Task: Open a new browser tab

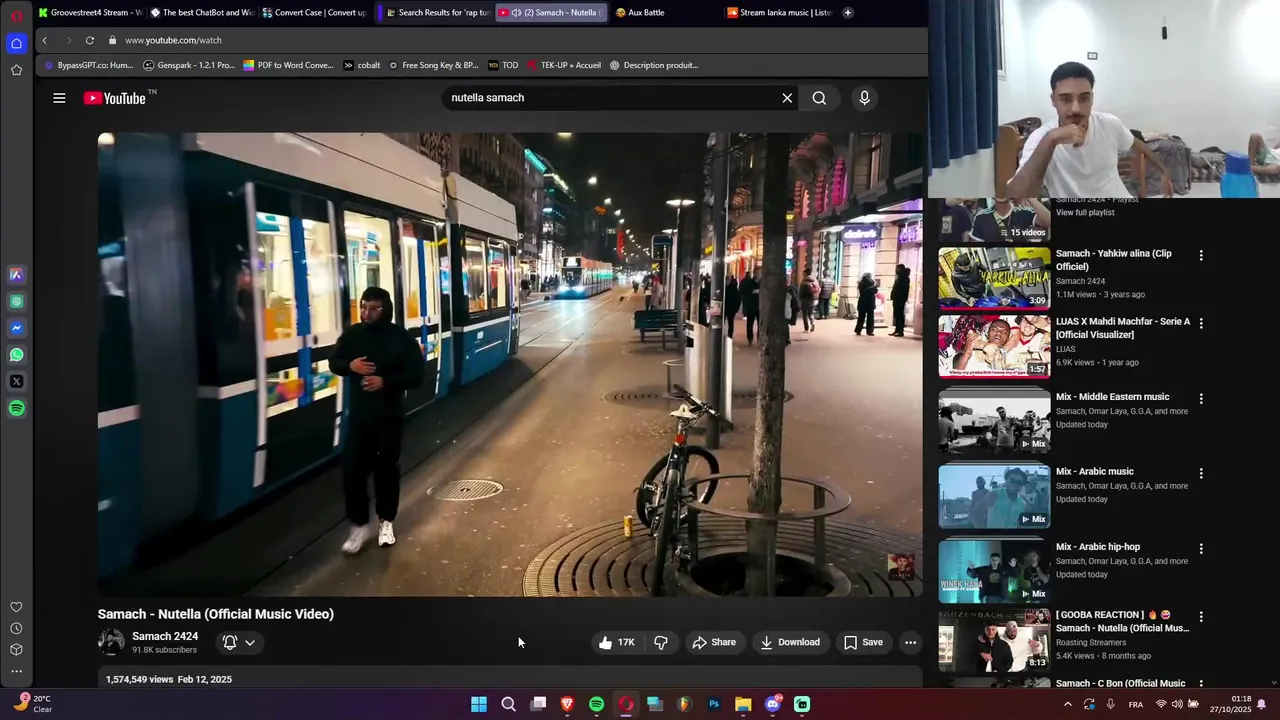Action: (848, 13)
